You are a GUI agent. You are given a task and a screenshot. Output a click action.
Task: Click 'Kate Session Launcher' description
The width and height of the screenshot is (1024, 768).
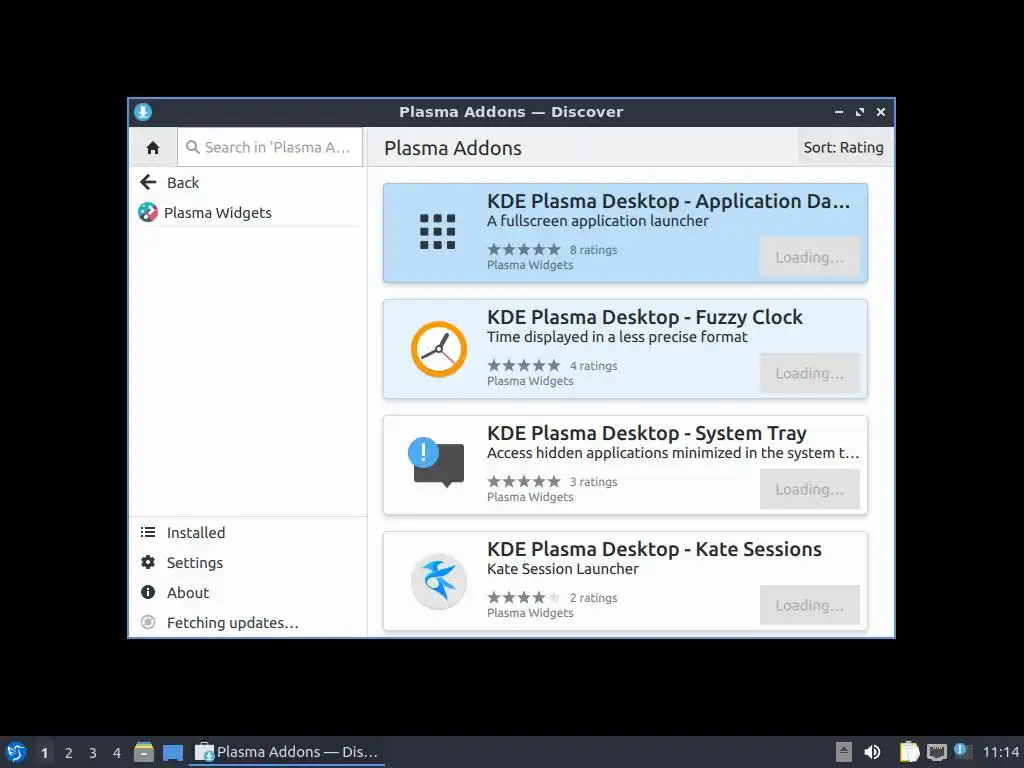click(x=563, y=569)
